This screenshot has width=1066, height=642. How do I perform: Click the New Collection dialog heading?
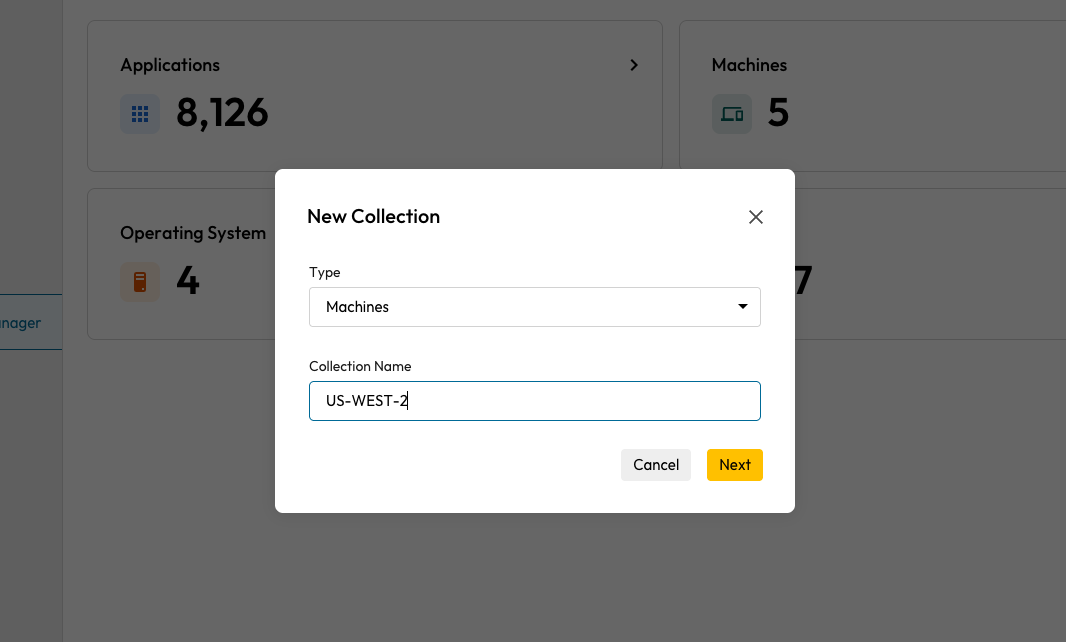pos(373,217)
